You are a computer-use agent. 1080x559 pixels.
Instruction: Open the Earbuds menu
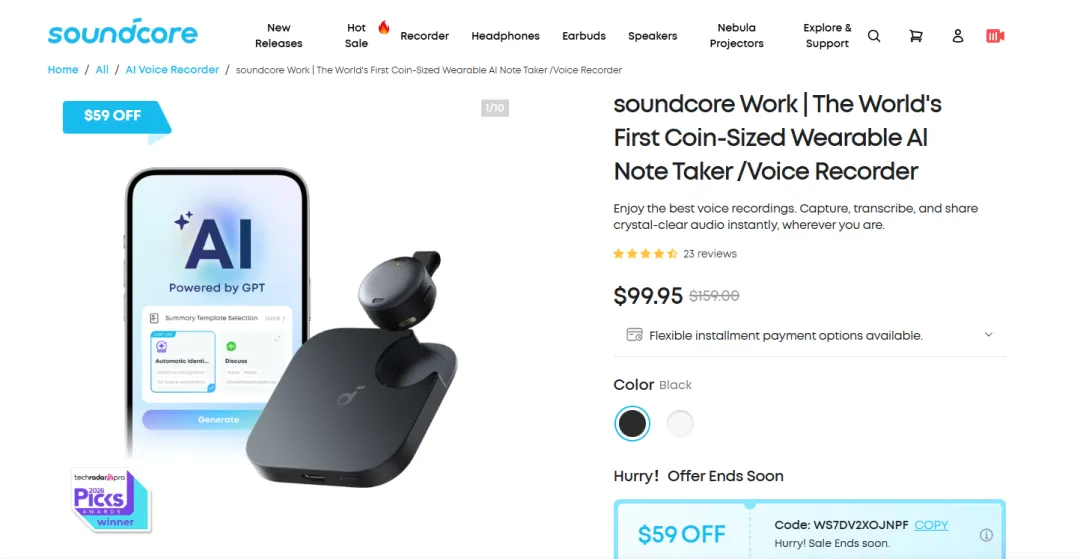tap(584, 36)
